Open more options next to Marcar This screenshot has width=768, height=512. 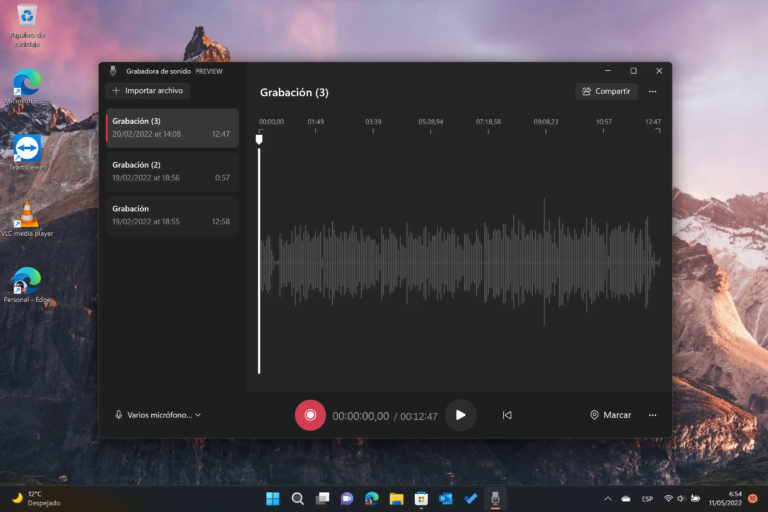point(652,415)
